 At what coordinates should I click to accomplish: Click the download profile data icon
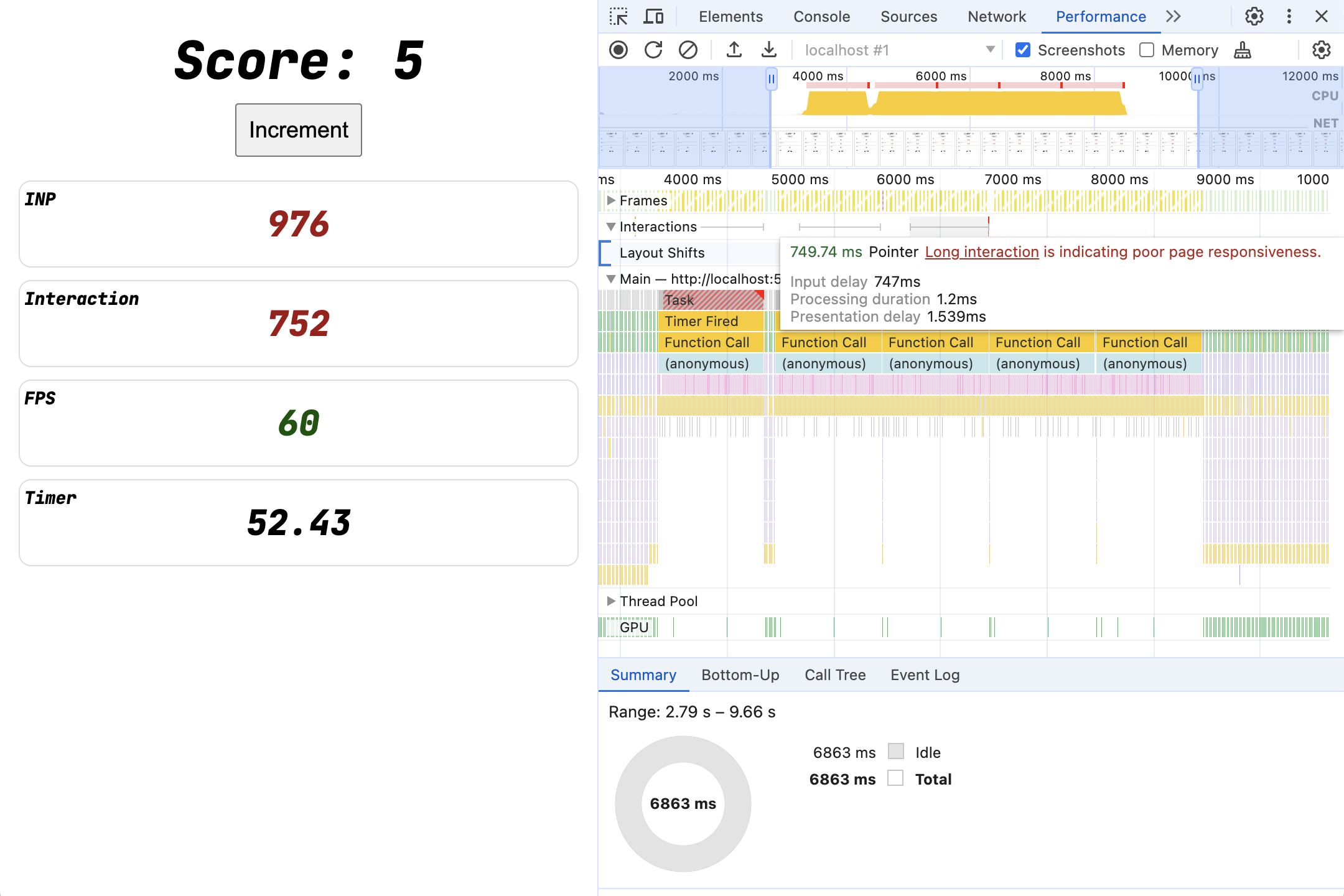(x=769, y=50)
